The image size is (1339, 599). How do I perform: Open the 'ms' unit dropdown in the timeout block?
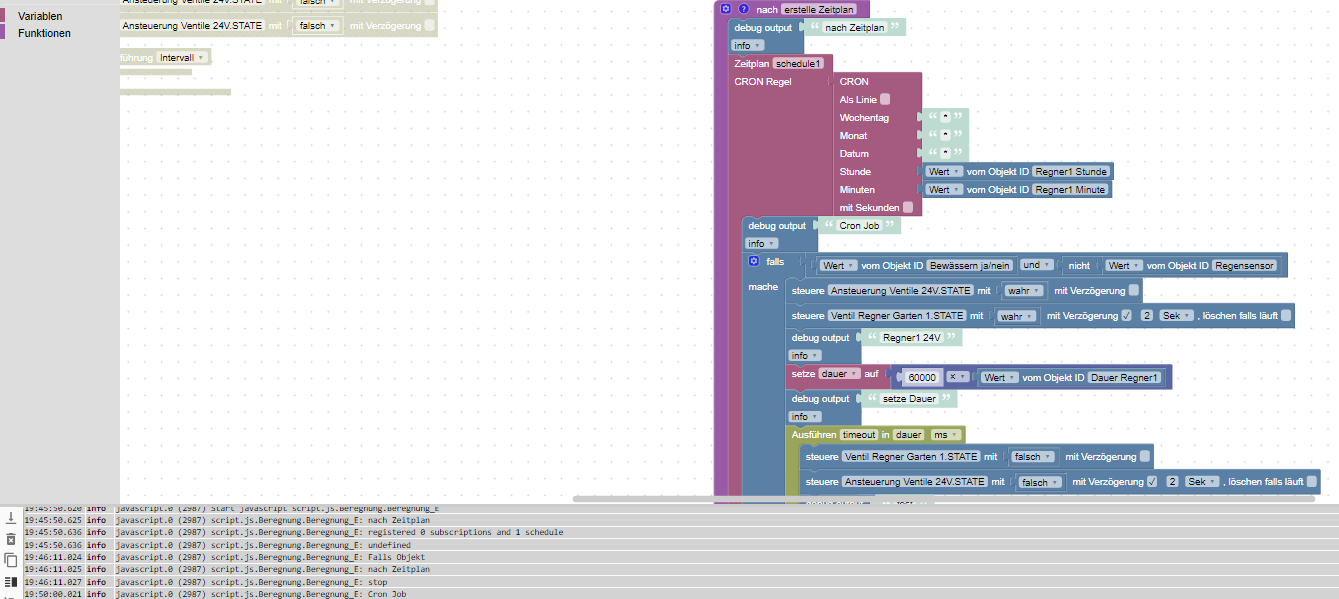pos(944,435)
